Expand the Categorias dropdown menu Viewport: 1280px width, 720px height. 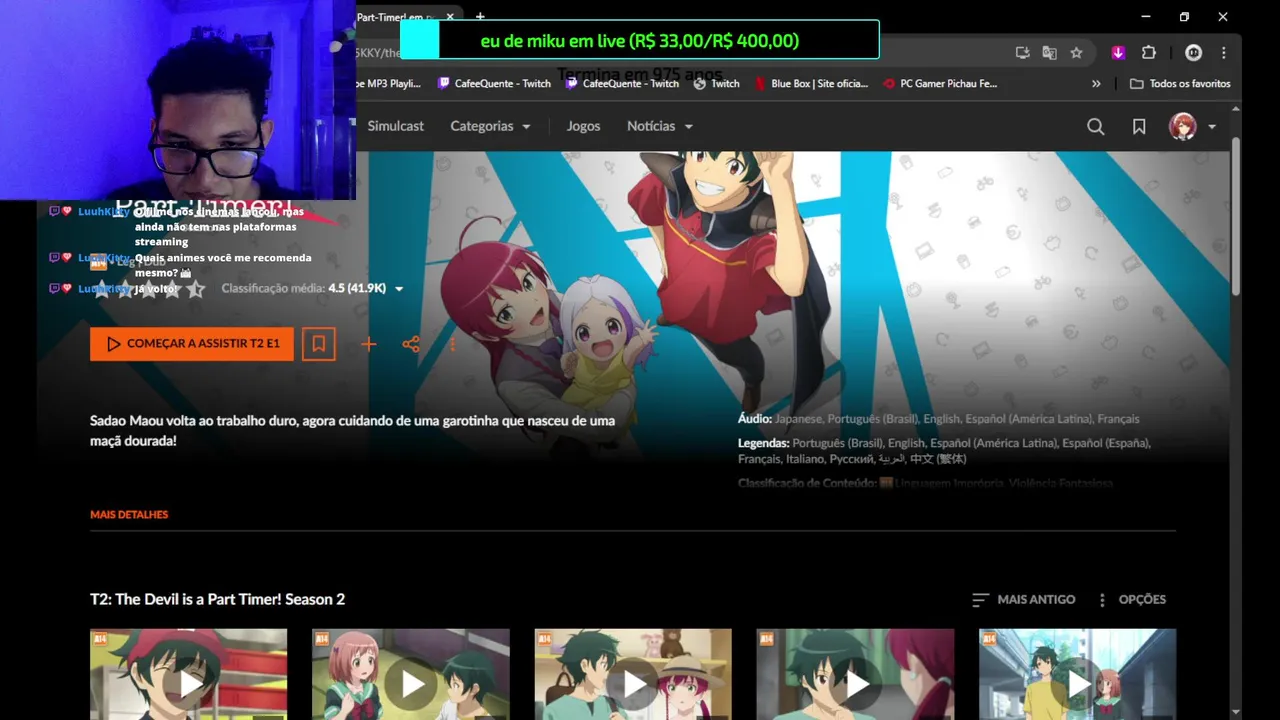click(x=490, y=126)
